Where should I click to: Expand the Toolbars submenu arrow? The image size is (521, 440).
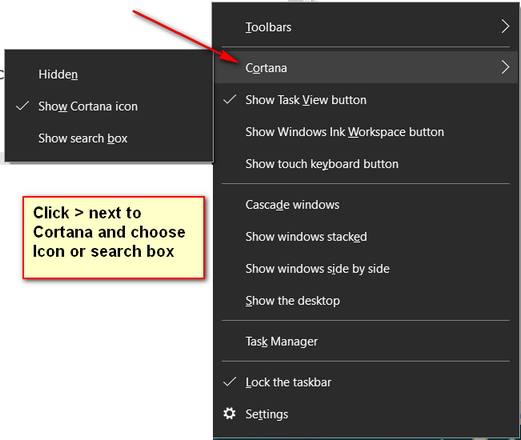[505, 27]
